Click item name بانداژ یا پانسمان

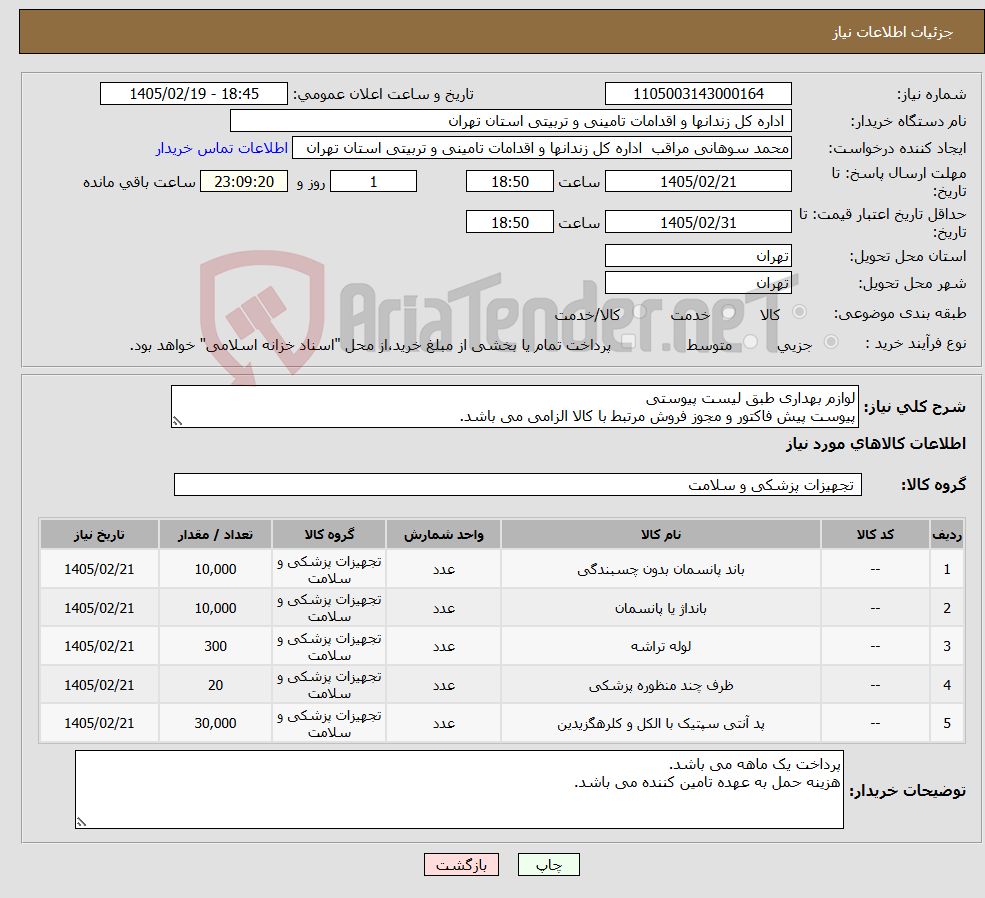click(x=661, y=608)
